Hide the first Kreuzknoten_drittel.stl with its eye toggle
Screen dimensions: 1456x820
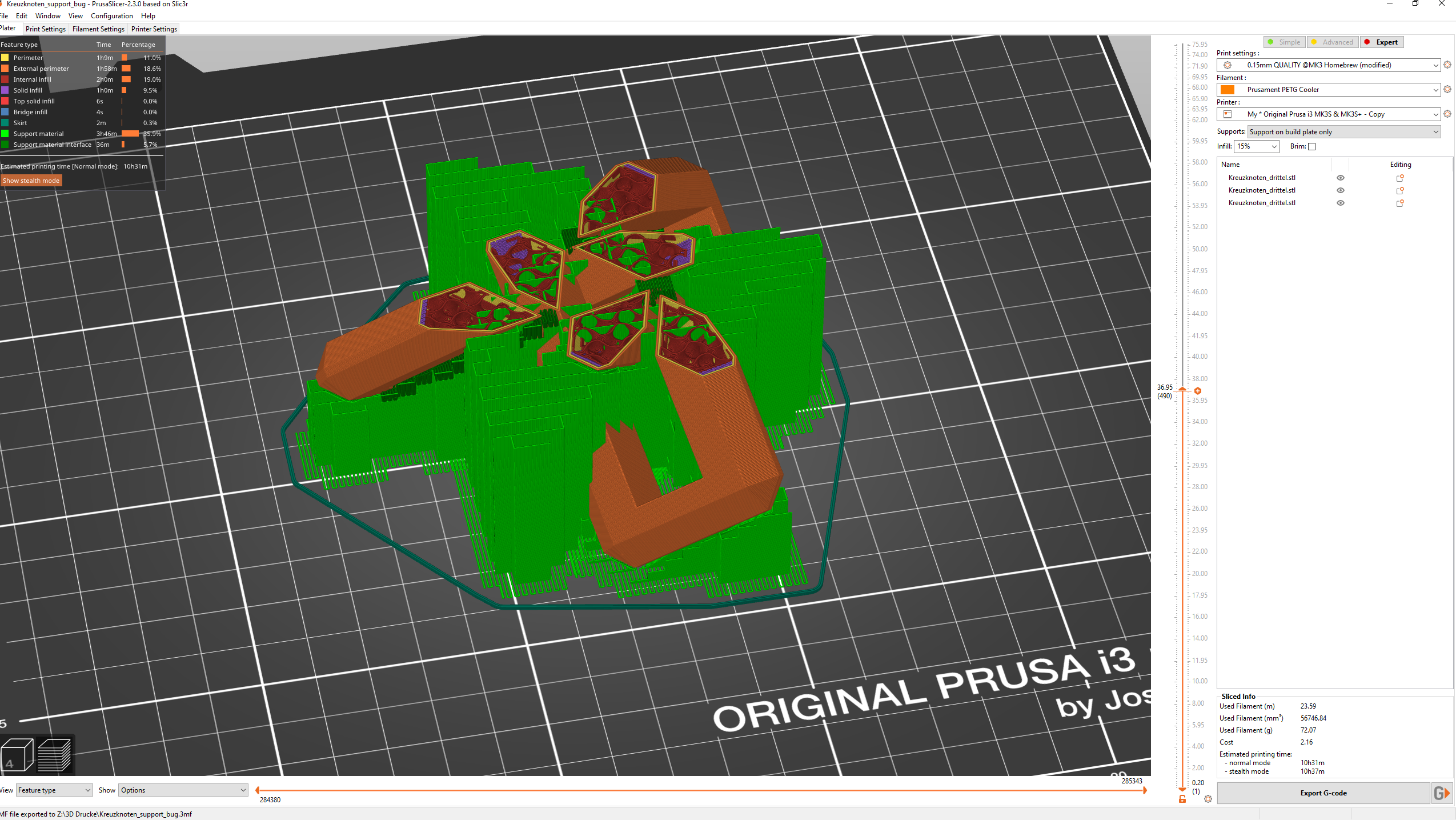tap(1341, 178)
